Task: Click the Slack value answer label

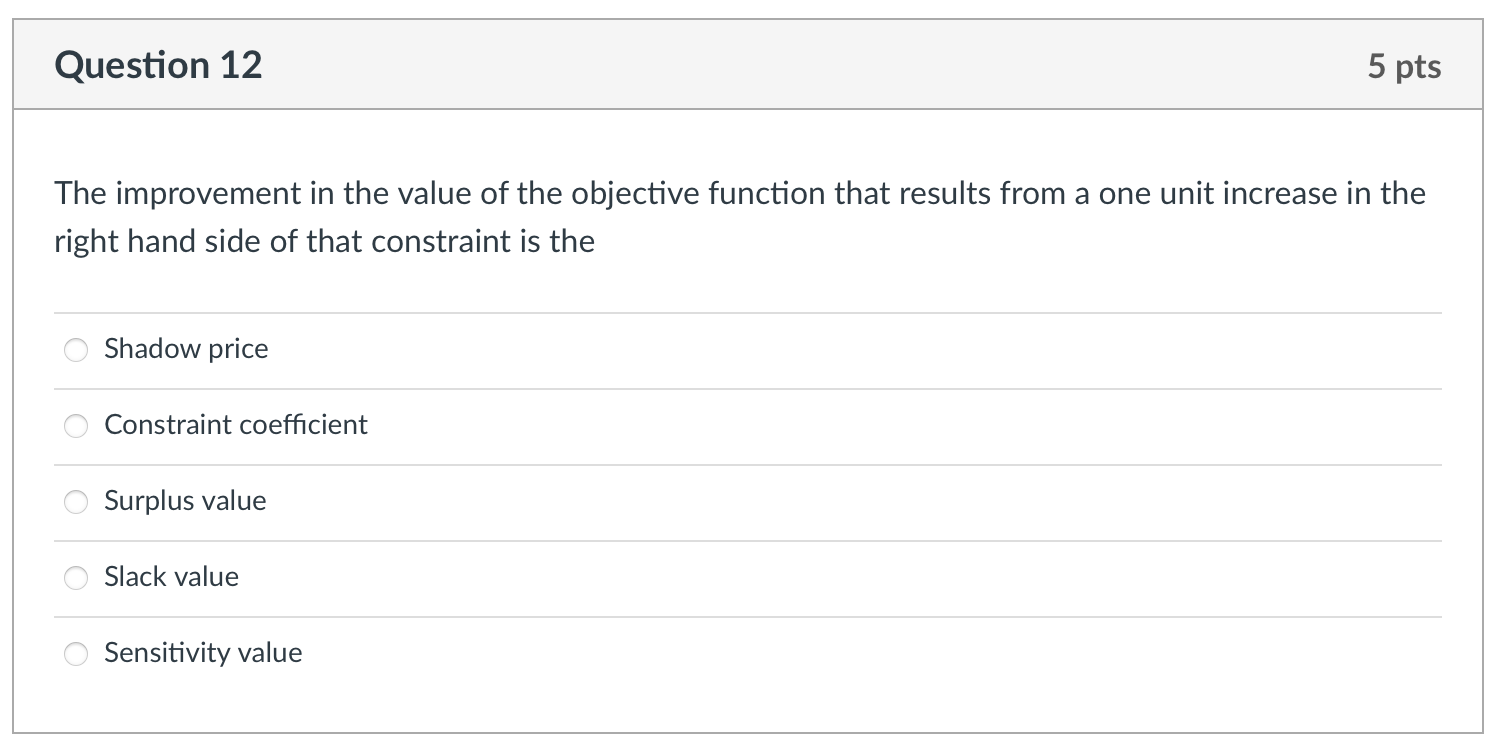Action: click(172, 578)
